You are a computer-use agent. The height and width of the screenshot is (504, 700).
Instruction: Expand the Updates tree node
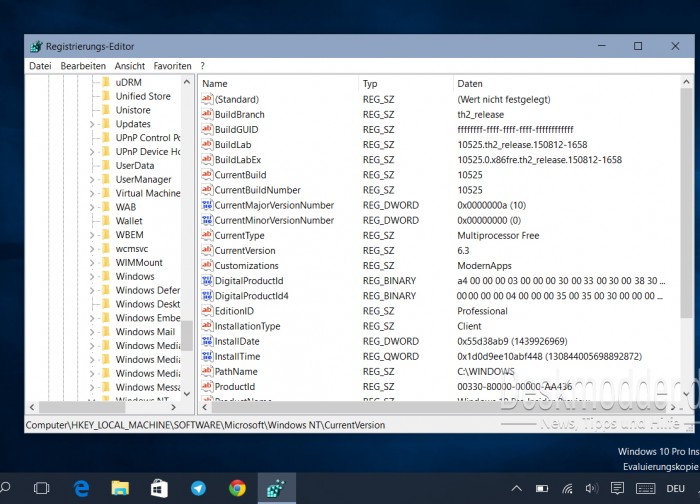pos(92,124)
